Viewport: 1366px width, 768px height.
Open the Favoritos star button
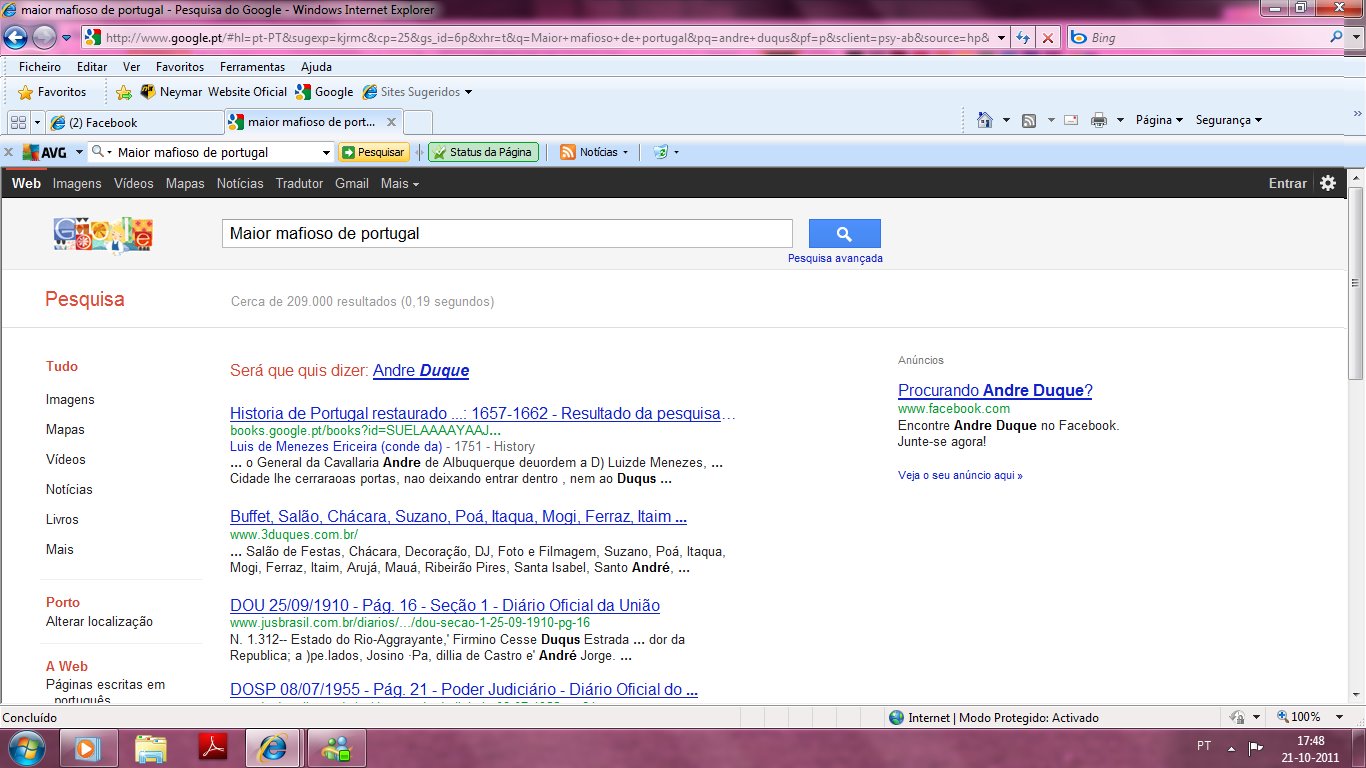52,92
